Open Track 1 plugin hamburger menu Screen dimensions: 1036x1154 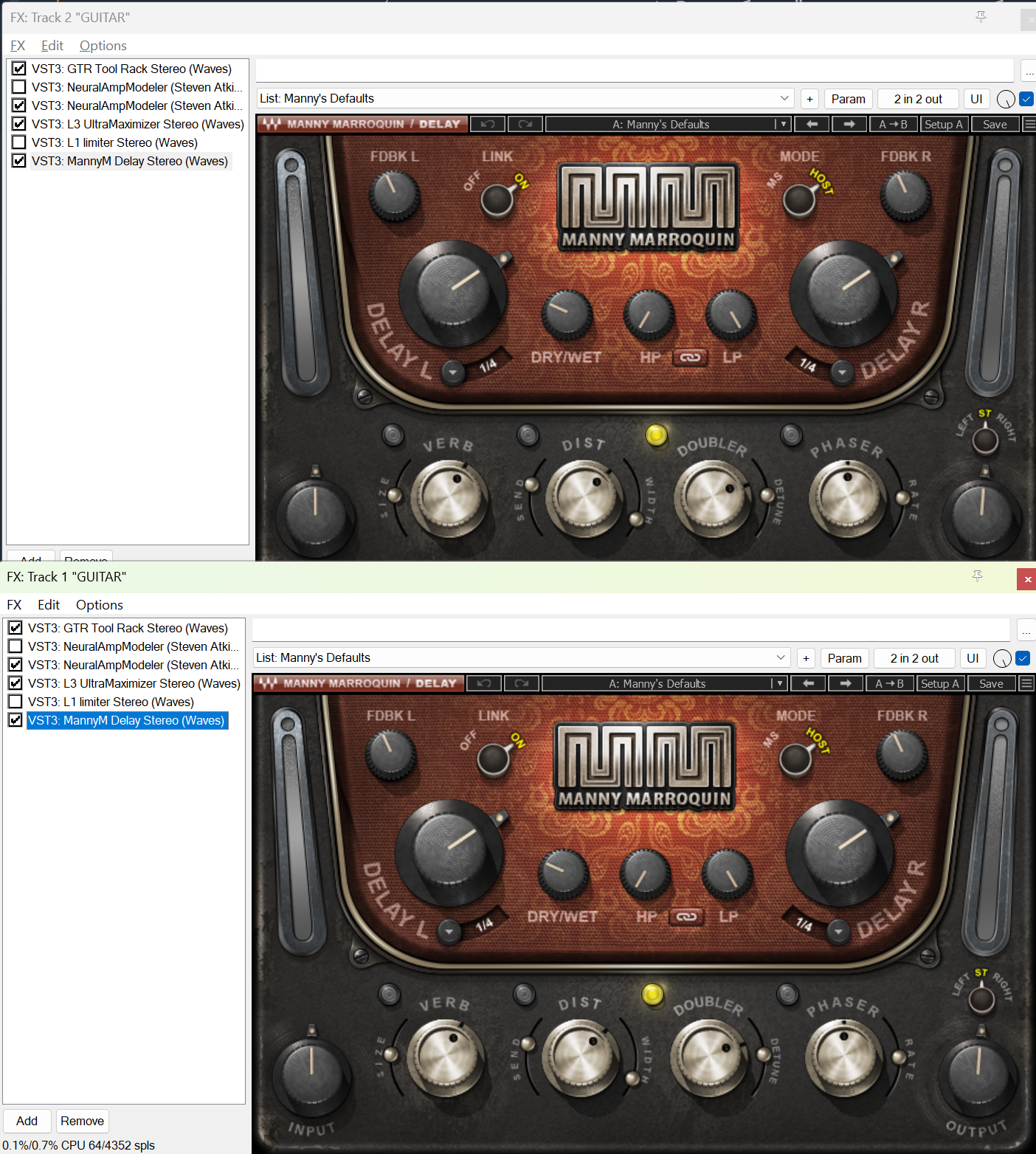[x=1026, y=683]
